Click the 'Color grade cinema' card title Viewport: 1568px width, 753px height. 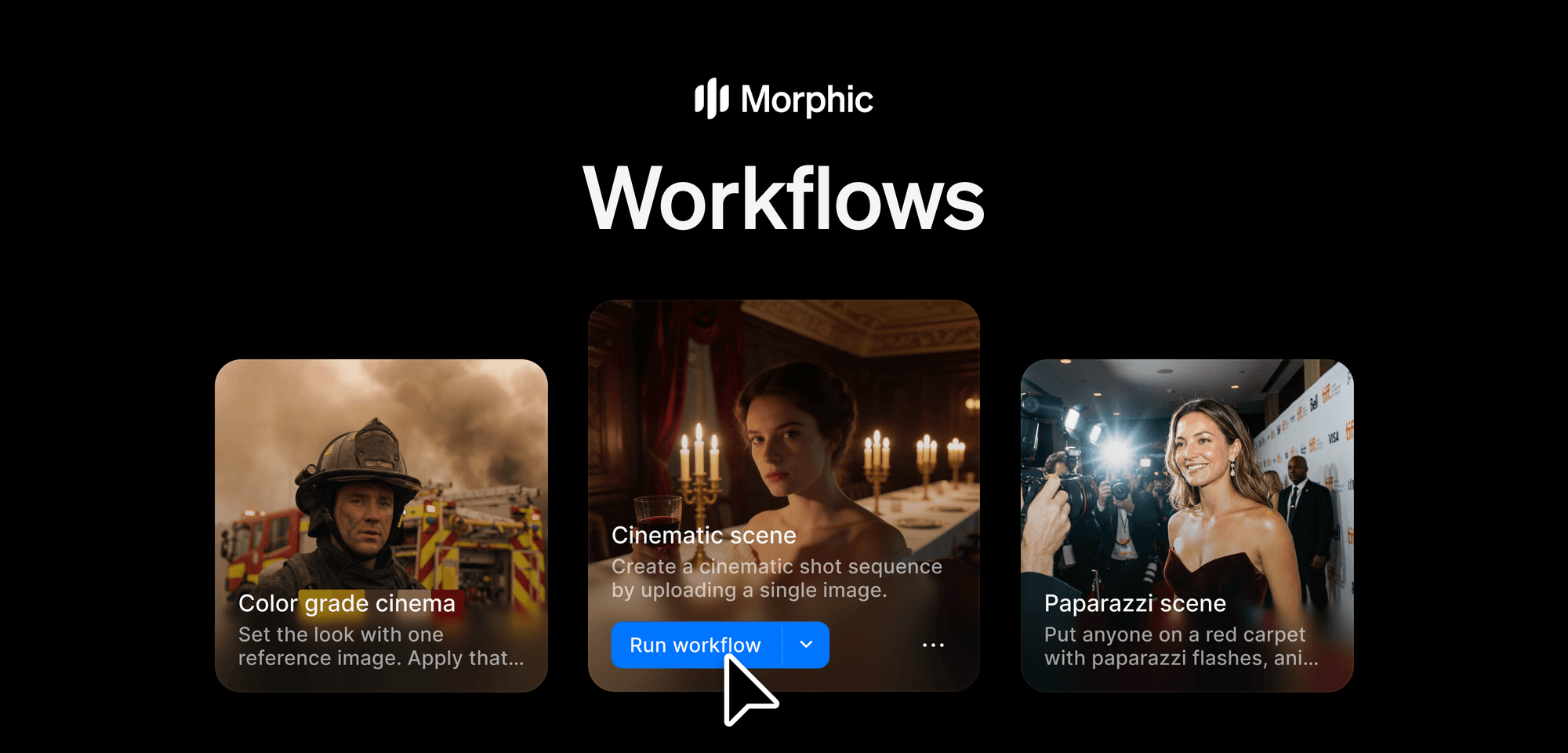347,603
